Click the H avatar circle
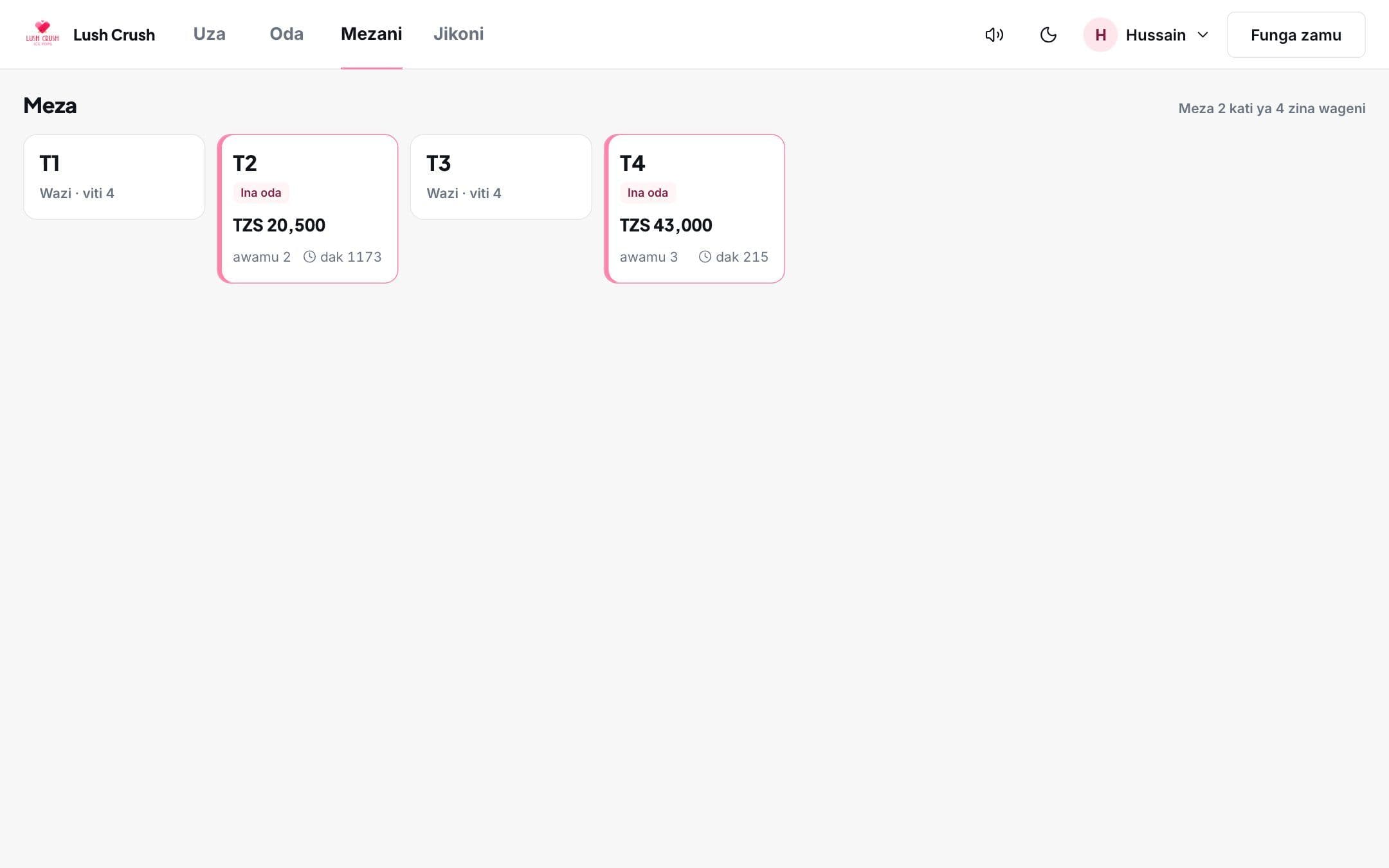The width and height of the screenshot is (1389, 868). pos(1100,35)
